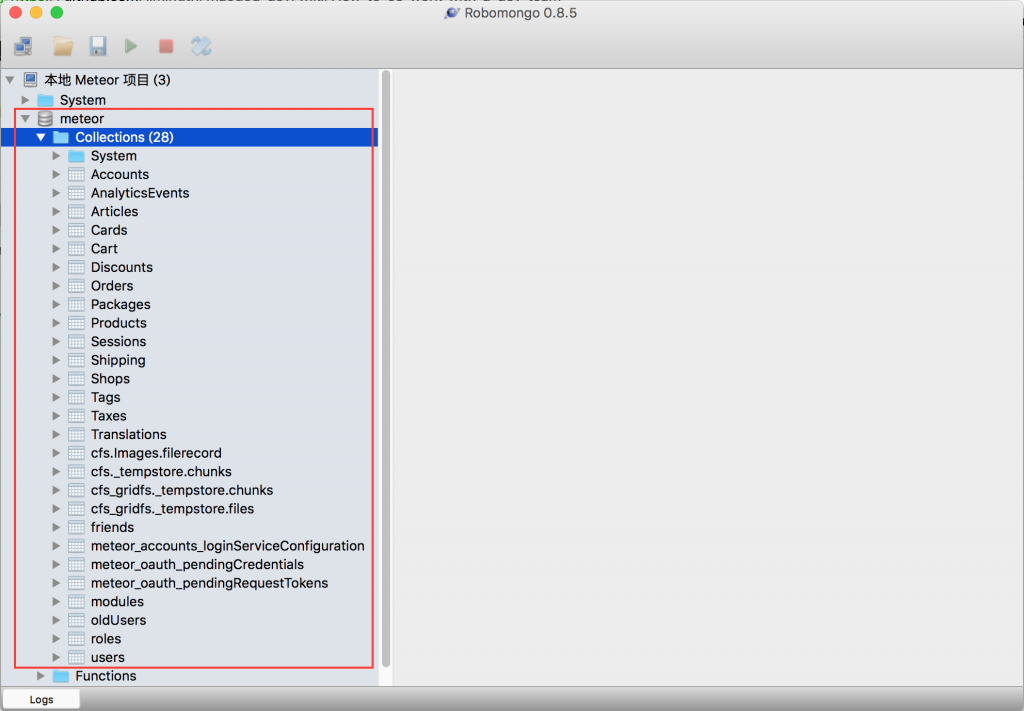Click the rotate output toolbar icon
1024x711 pixels.
pos(201,46)
